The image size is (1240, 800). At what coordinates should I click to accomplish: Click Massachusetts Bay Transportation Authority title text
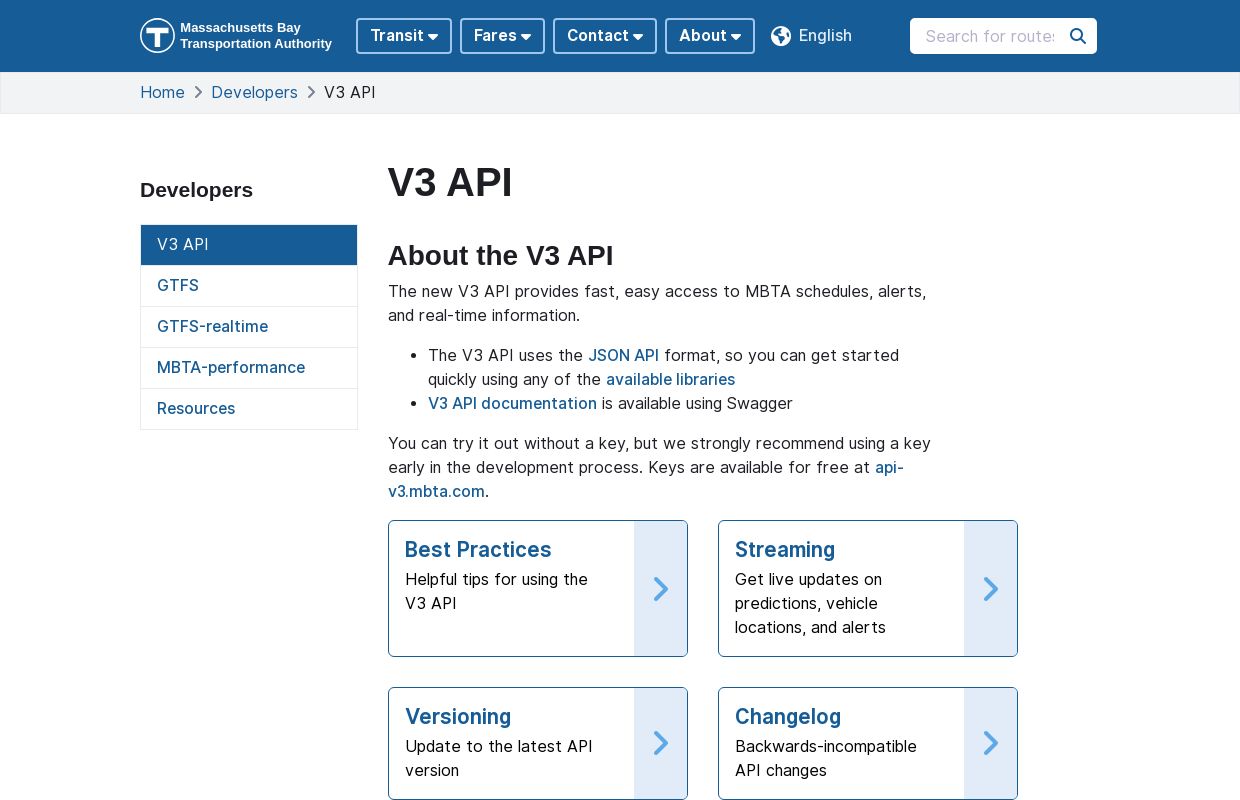point(256,36)
